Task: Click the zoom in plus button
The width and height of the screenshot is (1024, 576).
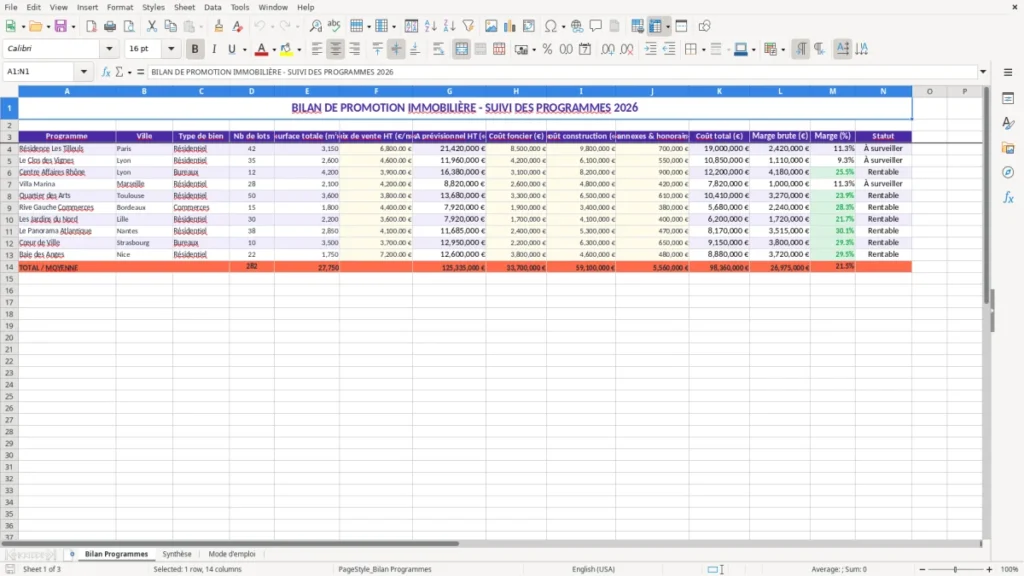Action: [989, 569]
